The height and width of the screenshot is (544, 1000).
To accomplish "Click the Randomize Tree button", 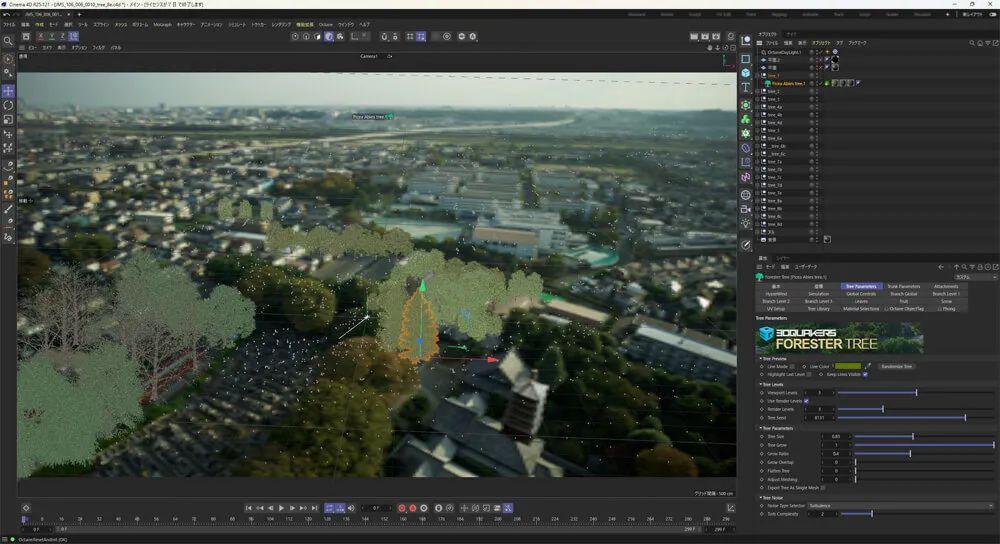I will coord(895,366).
